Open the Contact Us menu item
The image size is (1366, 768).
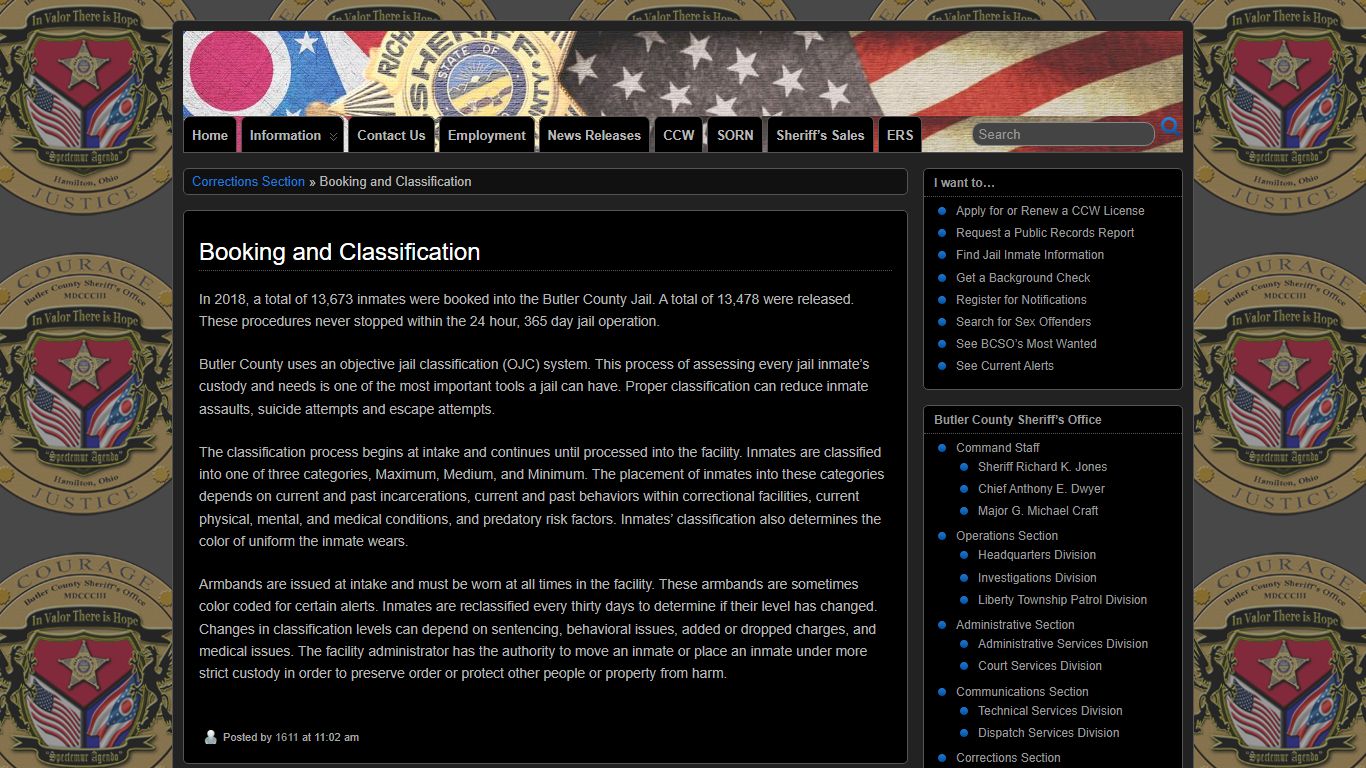(x=391, y=135)
